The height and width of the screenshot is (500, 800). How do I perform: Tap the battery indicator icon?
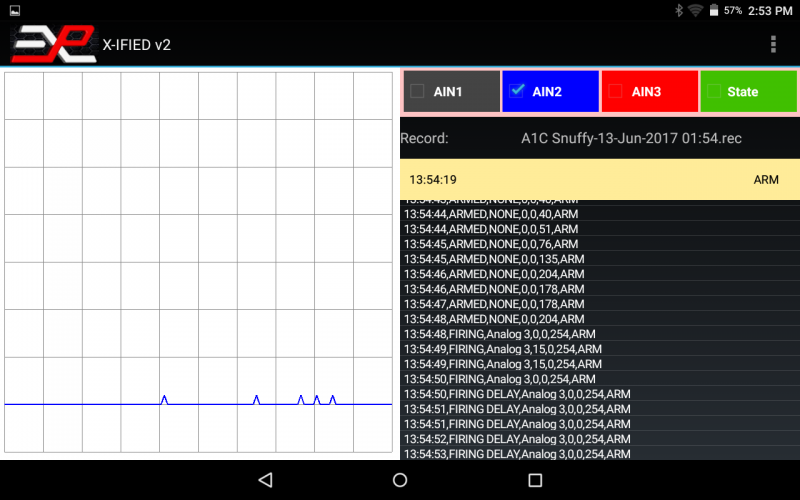click(714, 10)
